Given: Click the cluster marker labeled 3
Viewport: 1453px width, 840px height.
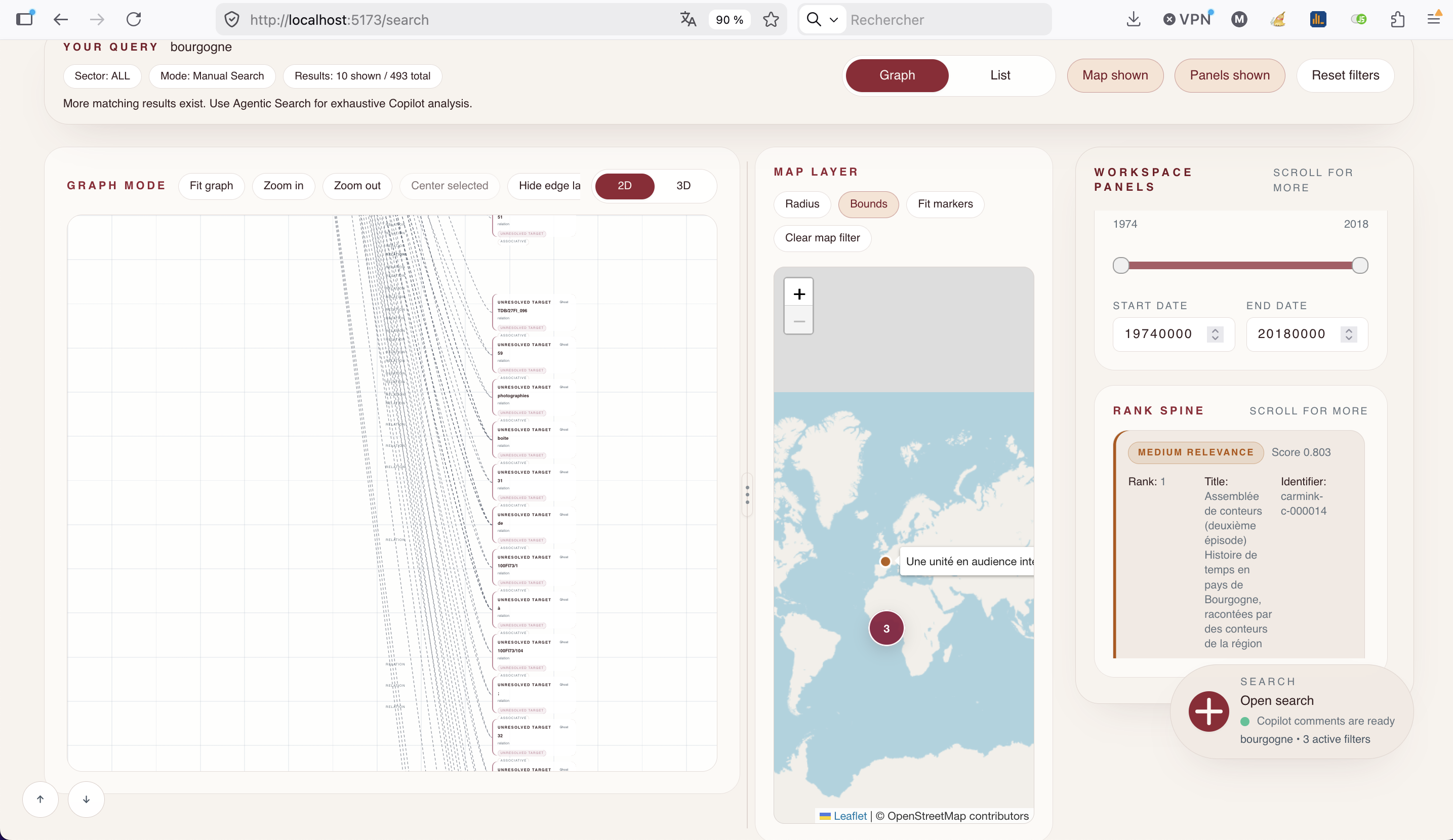Looking at the screenshot, I should pyautogui.click(x=886, y=628).
